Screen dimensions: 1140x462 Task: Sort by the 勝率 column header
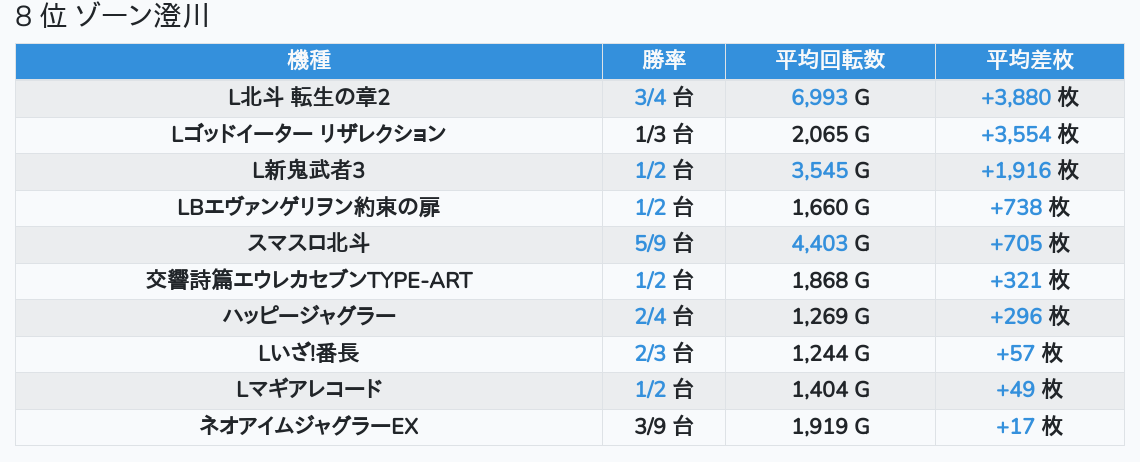[664, 60]
